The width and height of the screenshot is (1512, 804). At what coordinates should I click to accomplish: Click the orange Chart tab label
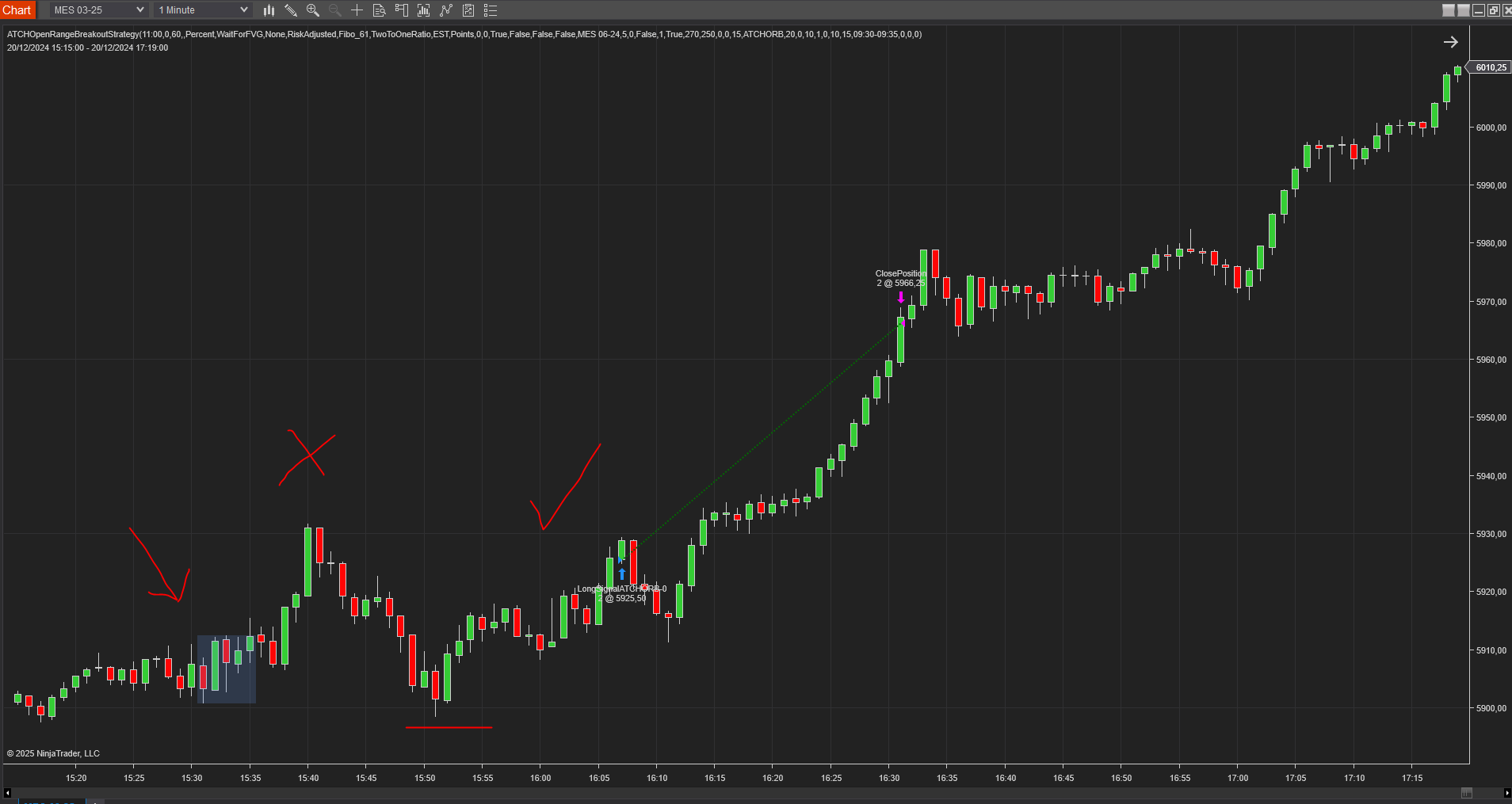[17, 10]
